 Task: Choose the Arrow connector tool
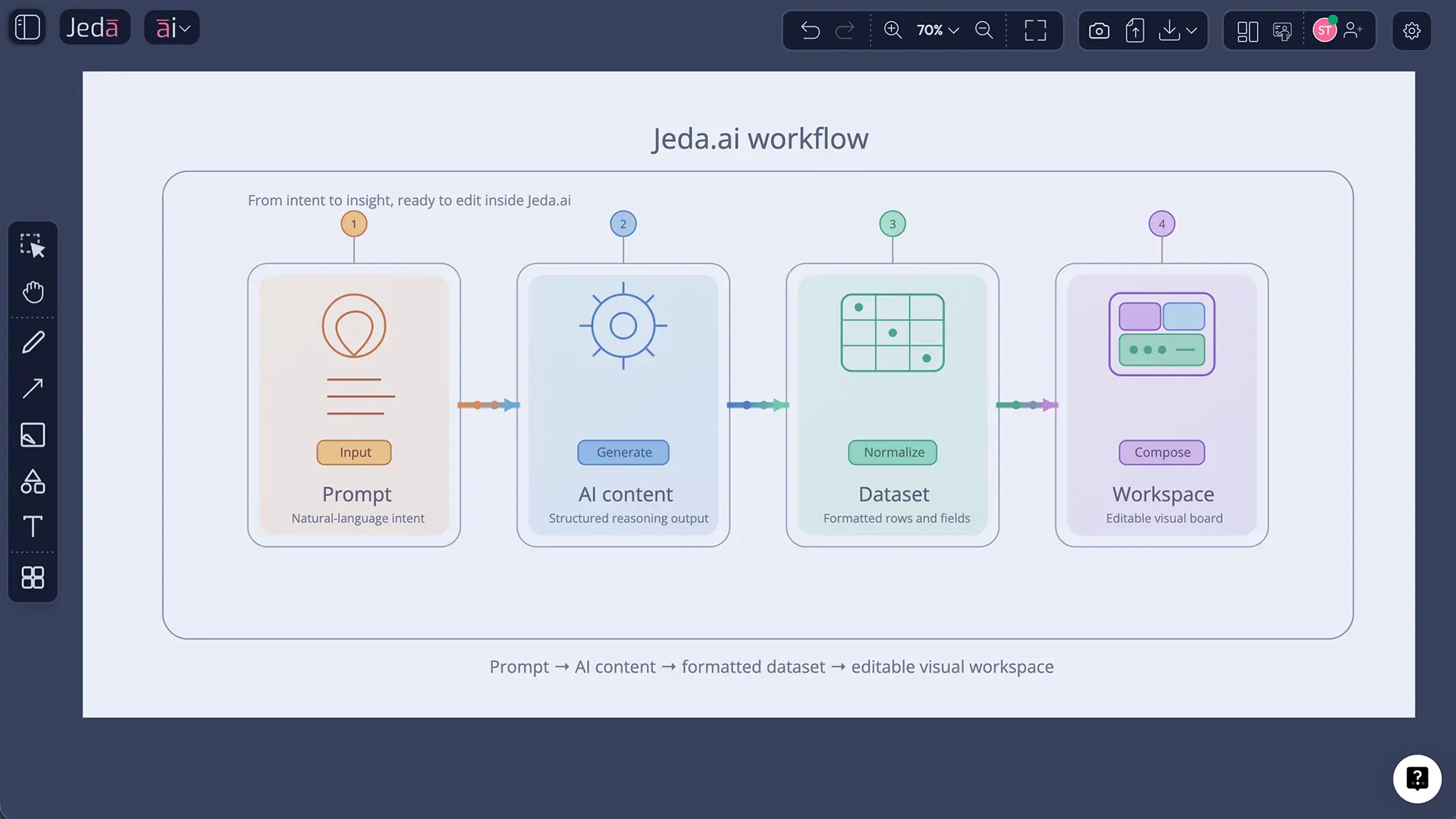pyautogui.click(x=33, y=388)
